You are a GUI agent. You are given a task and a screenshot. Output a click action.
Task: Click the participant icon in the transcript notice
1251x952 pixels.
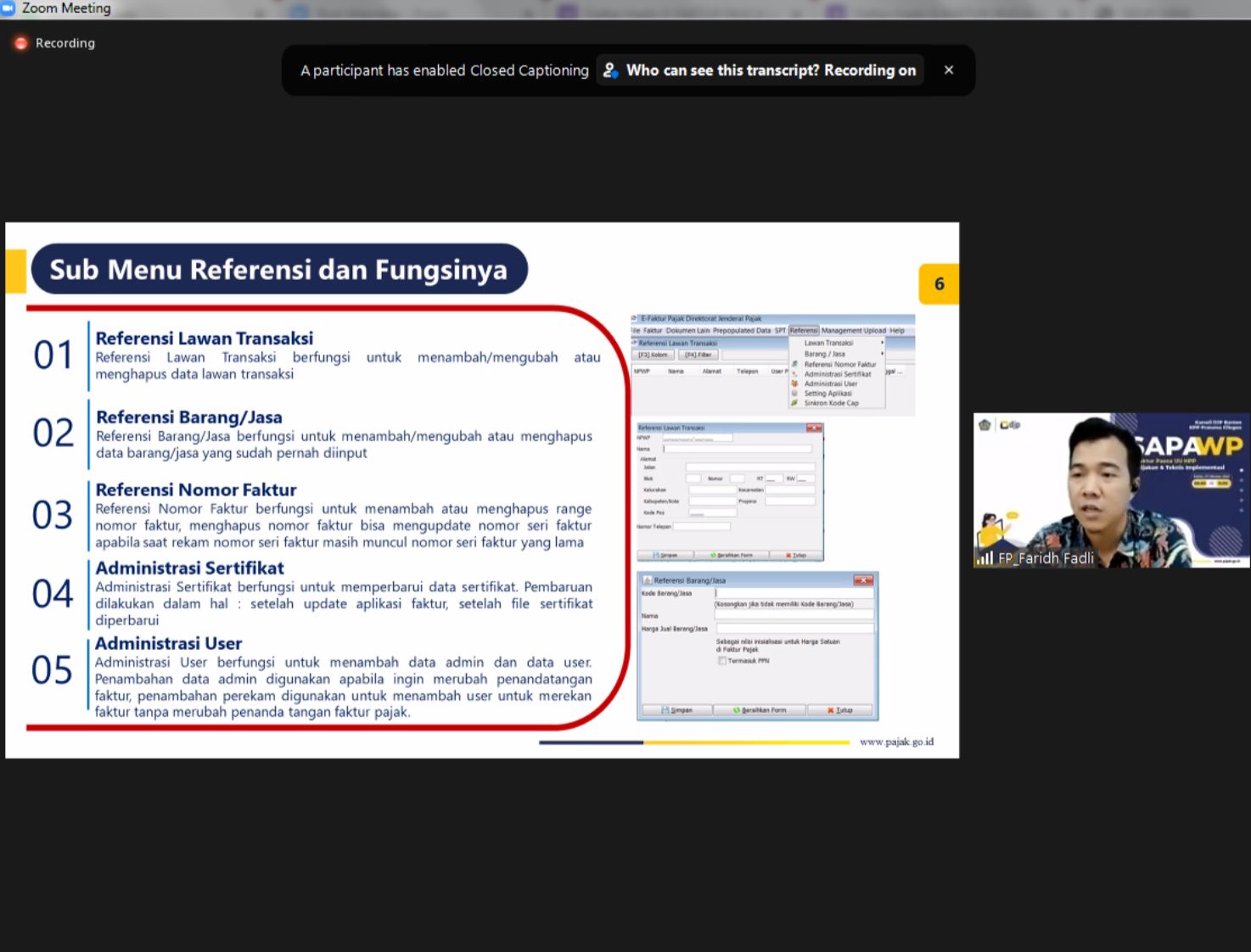(x=610, y=70)
